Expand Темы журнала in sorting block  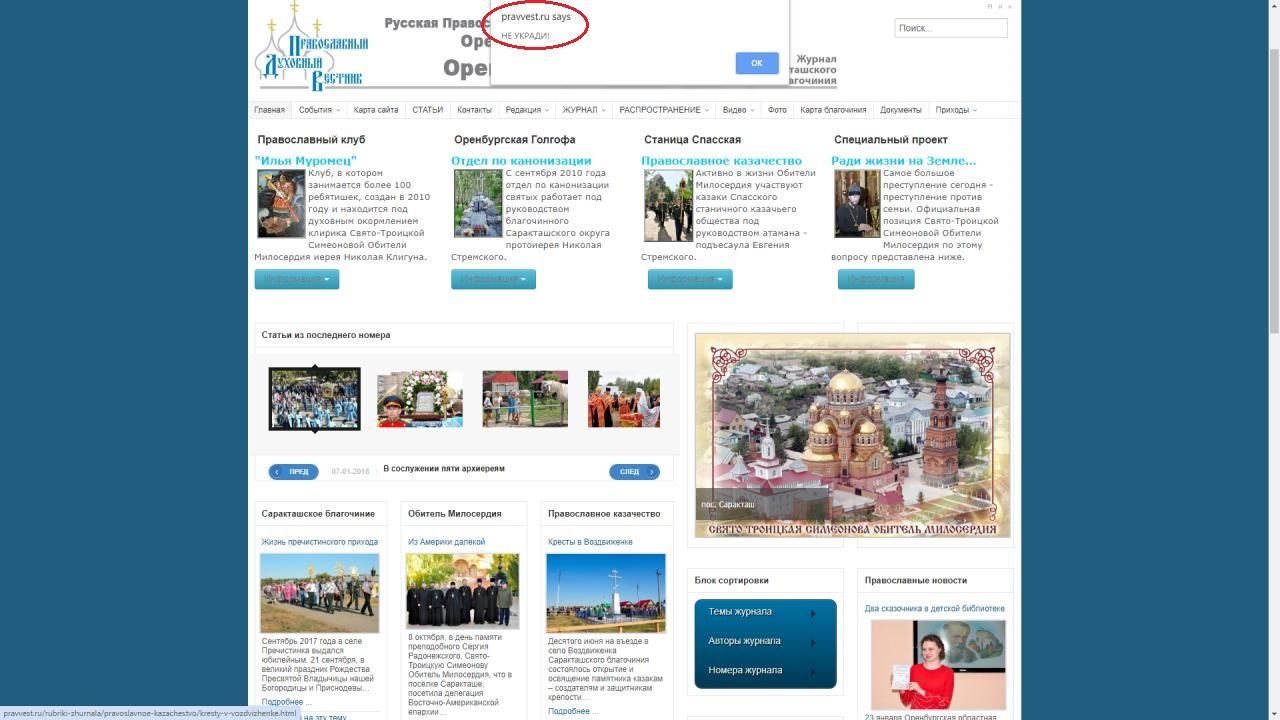(x=765, y=612)
